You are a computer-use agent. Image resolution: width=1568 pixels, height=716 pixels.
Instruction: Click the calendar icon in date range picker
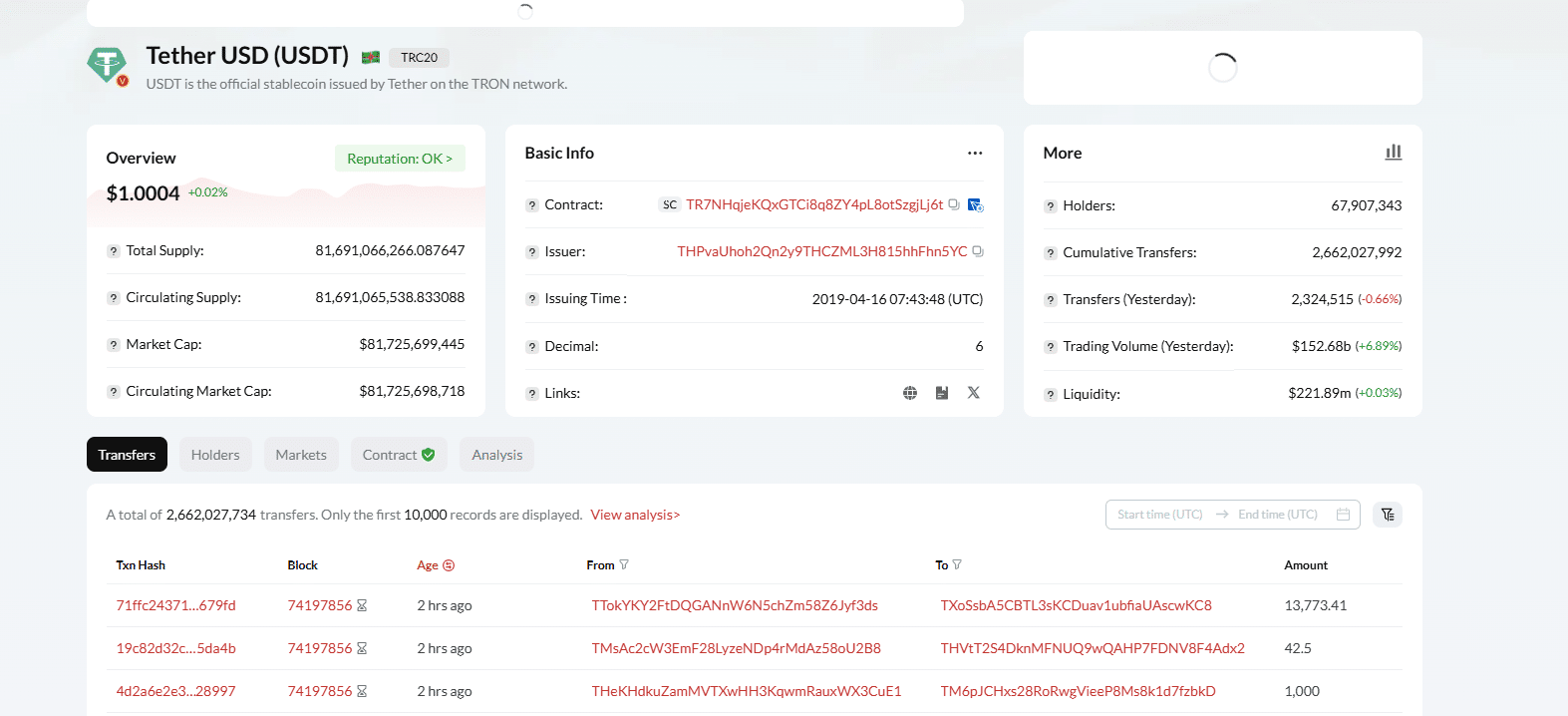[1343, 515]
